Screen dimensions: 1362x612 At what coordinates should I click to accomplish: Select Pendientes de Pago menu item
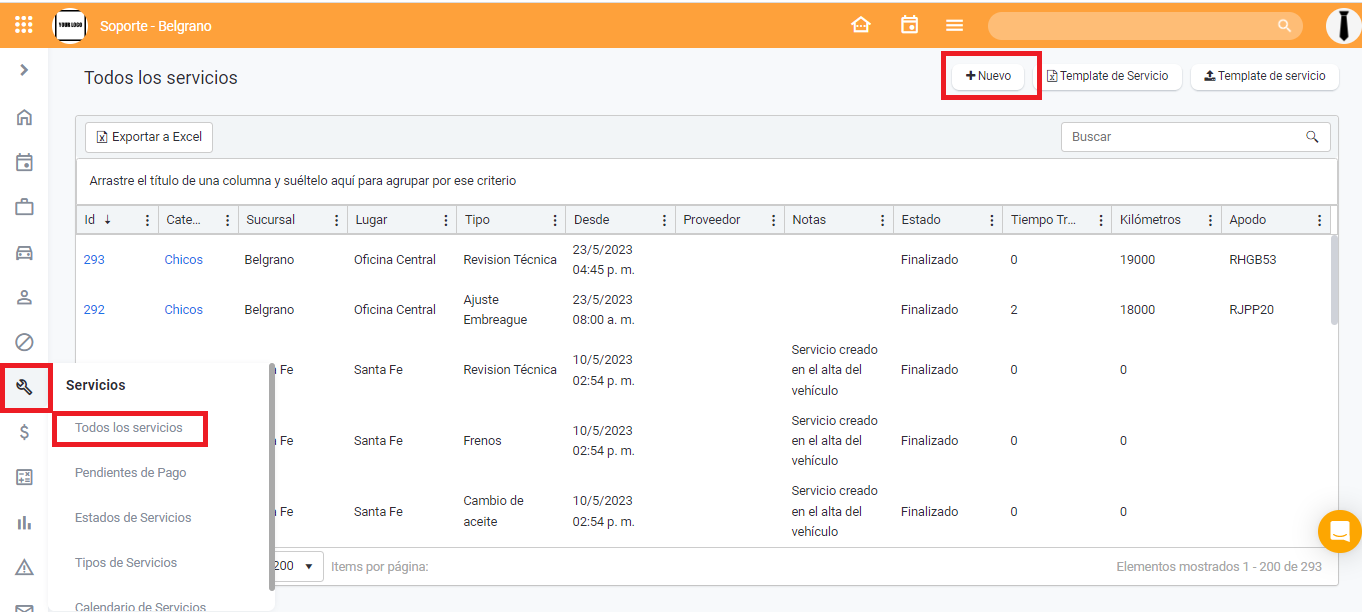(x=130, y=472)
